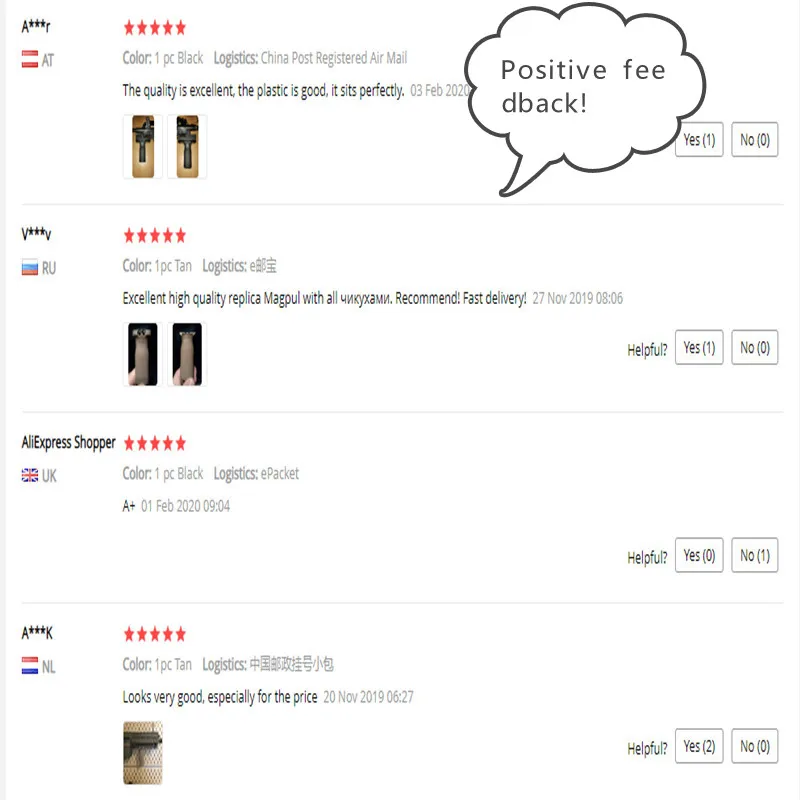Viewport: 800px width, 800px height.
Task: Click Netherlands flag icon beside NL
Action: point(30,666)
